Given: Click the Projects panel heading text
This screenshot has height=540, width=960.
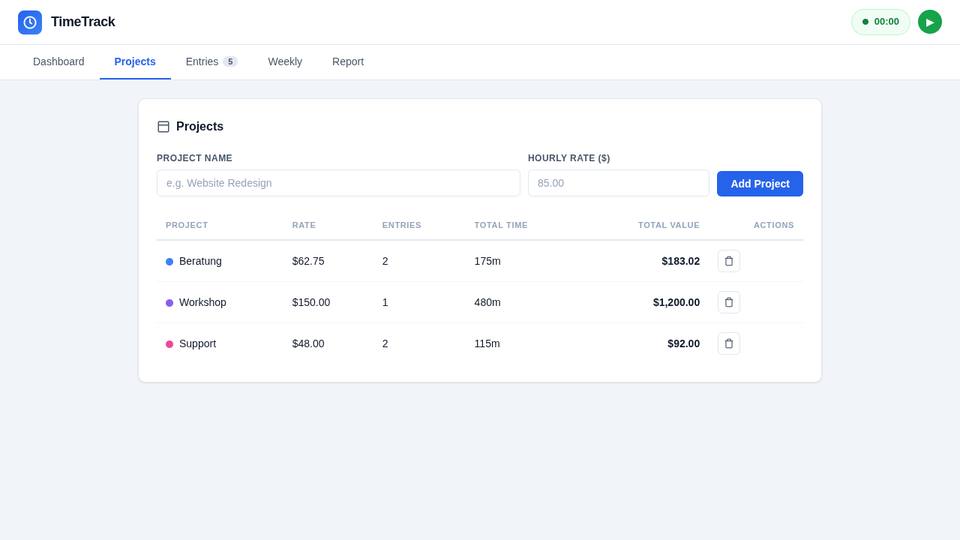Looking at the screenshot, I should click(x=200, y=127).
